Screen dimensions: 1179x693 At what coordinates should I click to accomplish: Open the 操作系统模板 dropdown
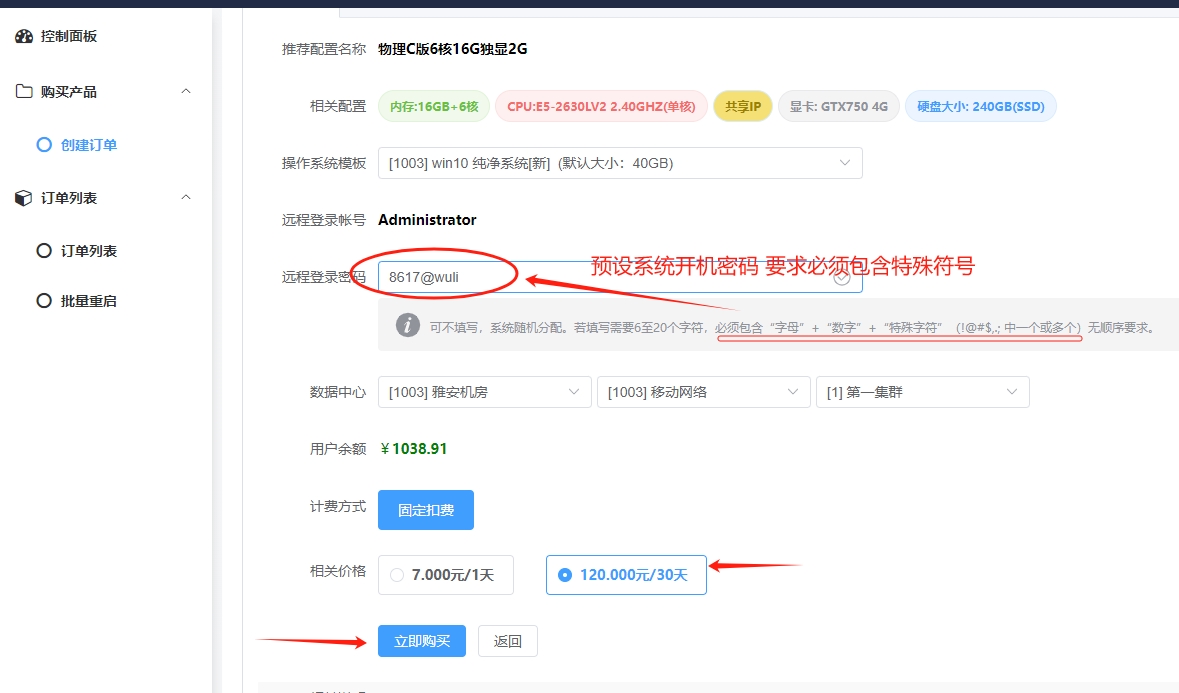click(619, 163)
